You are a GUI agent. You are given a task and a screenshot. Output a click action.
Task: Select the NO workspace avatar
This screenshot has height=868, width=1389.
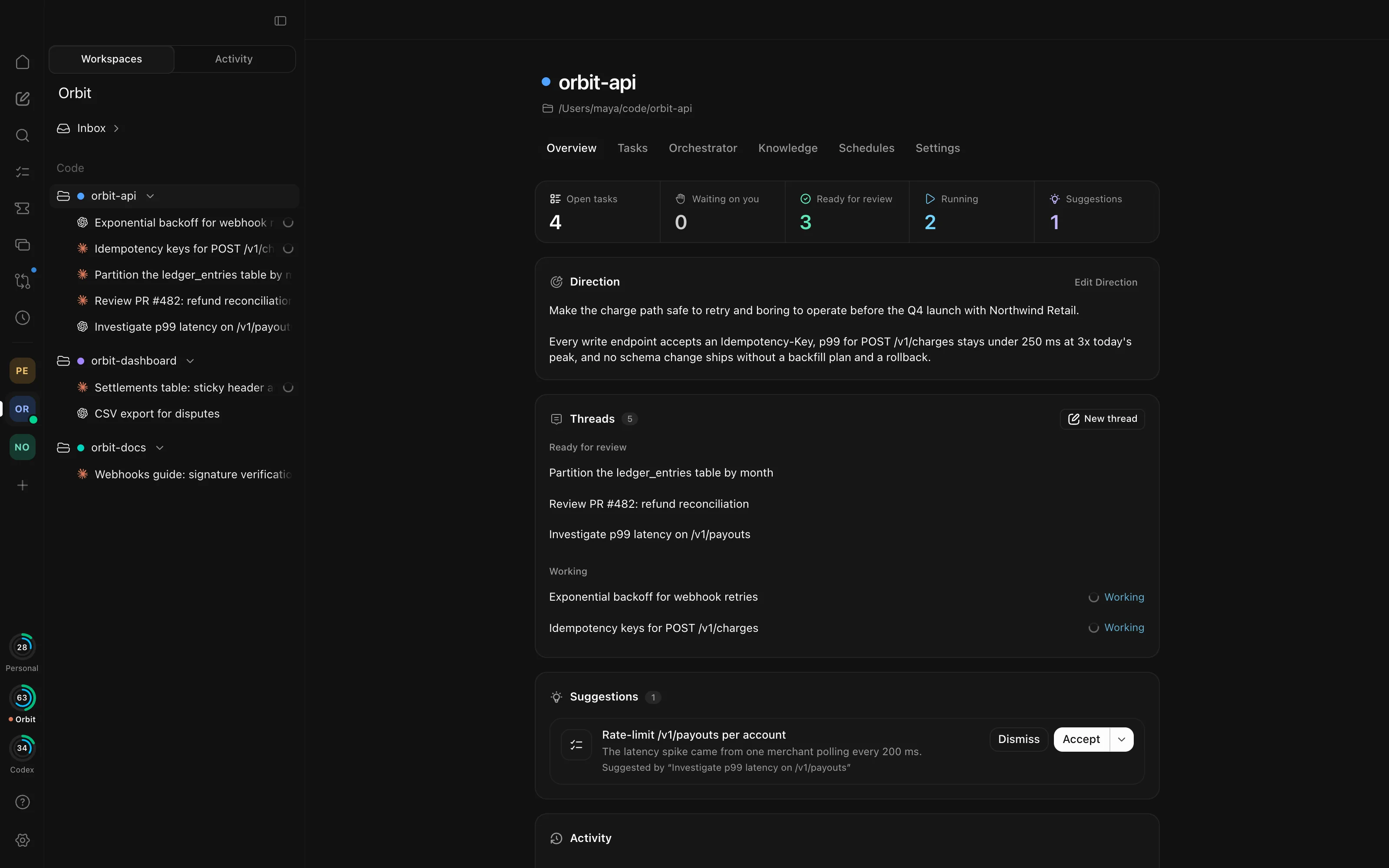tap(23, 447)
